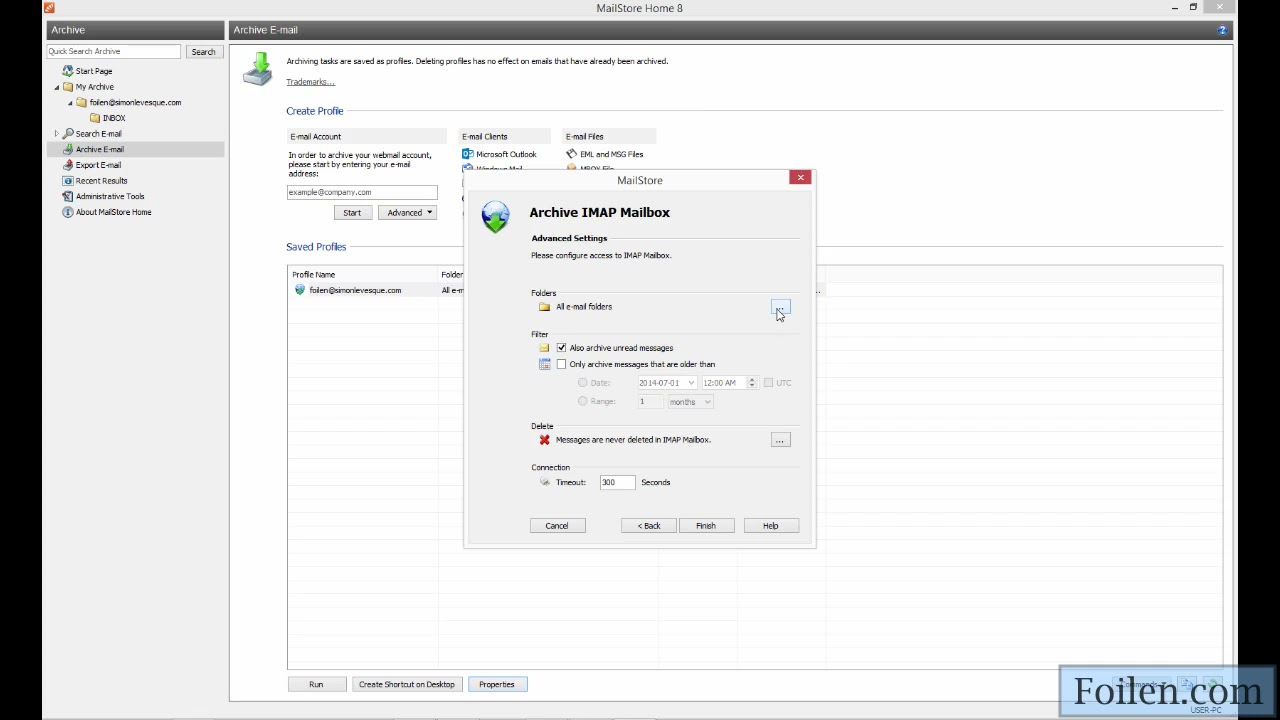
Task: Select Administrative Tools in sidebar
Action: [x=110, y=197]
